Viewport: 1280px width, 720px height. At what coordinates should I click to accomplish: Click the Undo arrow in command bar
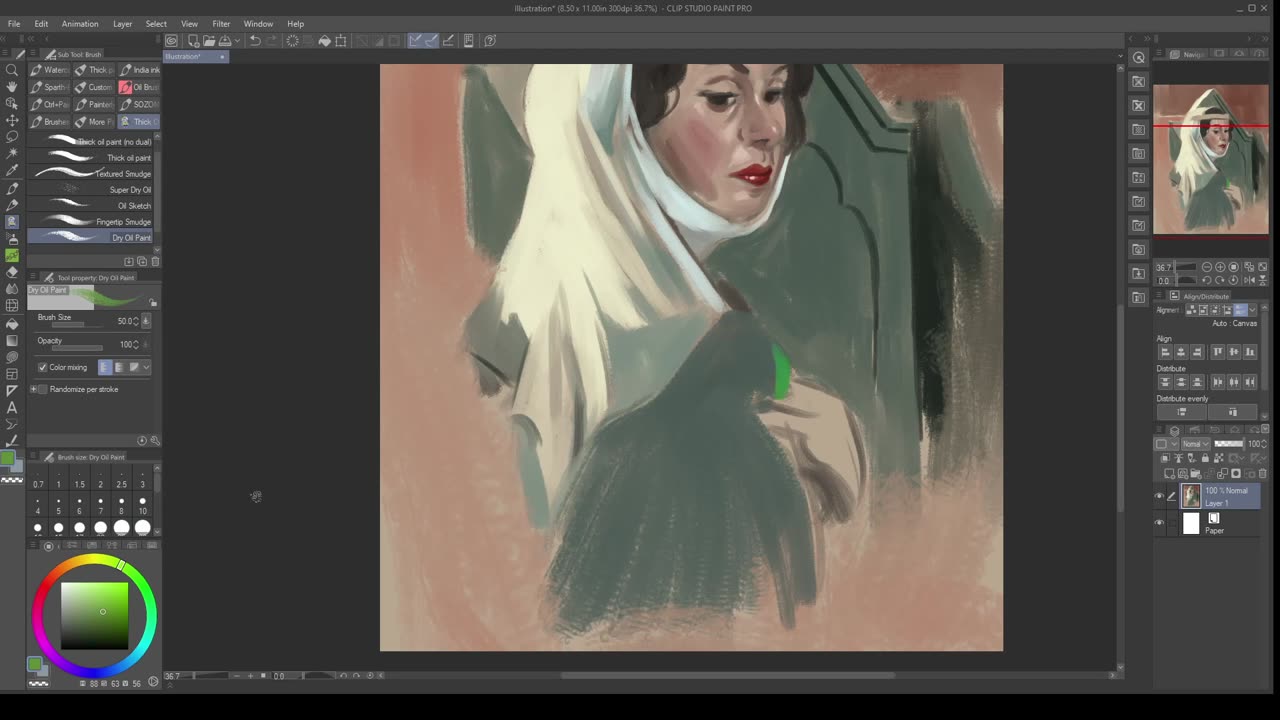(x=255, y=41)
